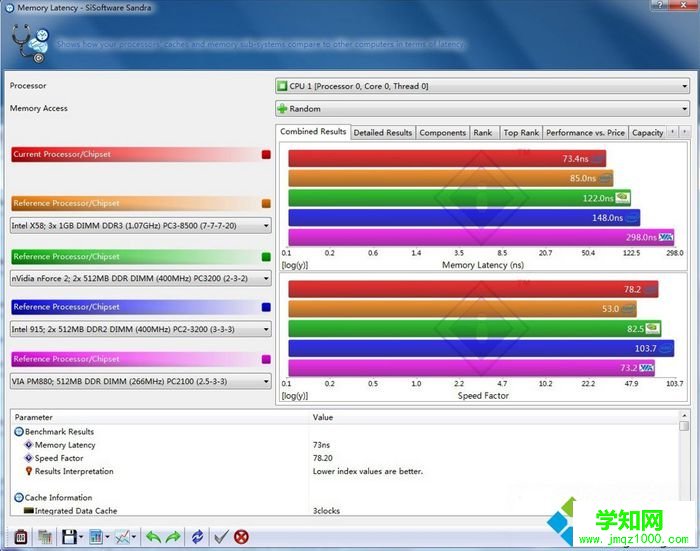Image resolution: width=700 pixels, height=551 pixels.
Task: Toggle the red Current Processor/Chipset checkbox
Action: tap(266, 154)
